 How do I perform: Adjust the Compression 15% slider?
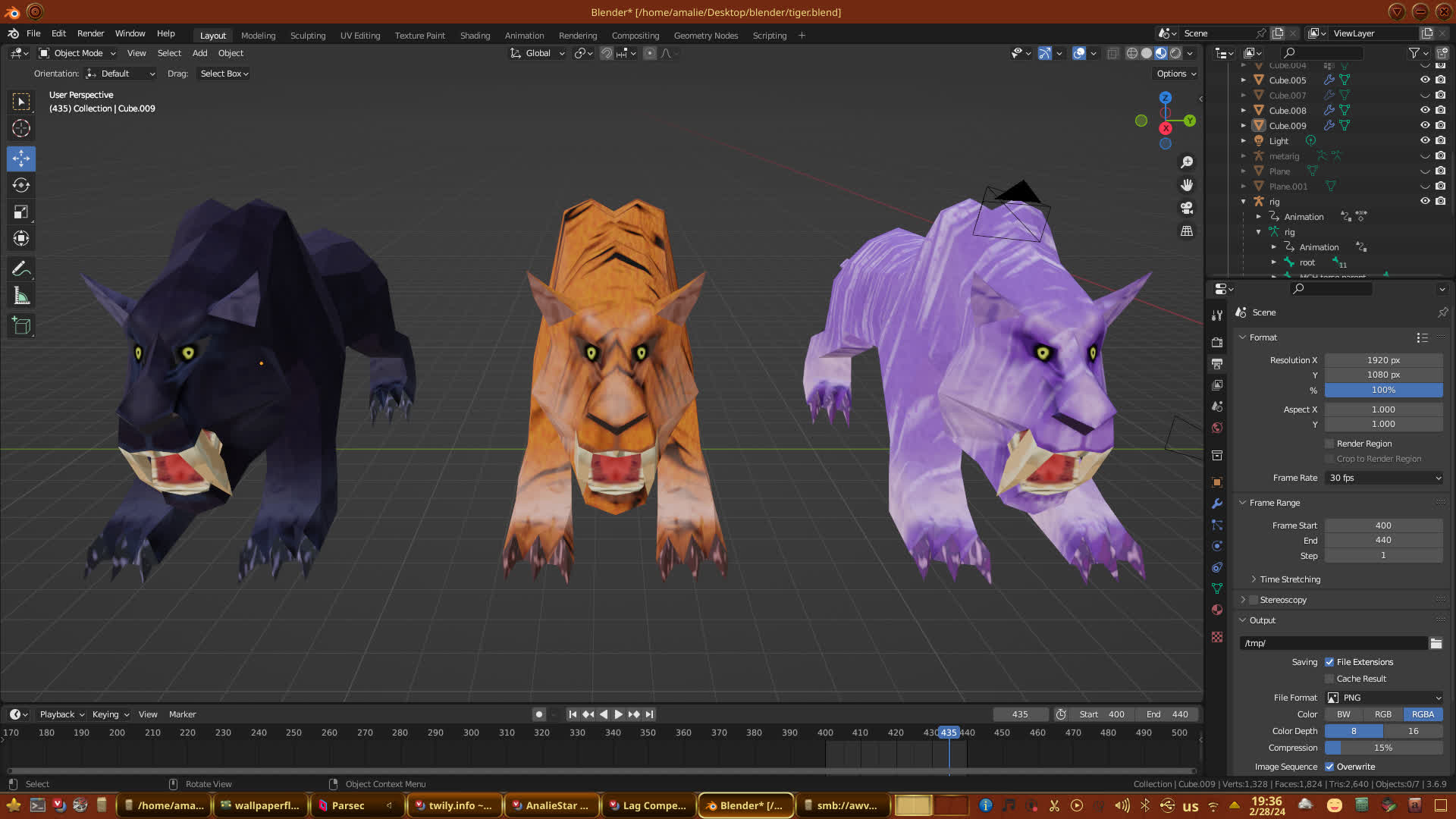point(1384,748)
